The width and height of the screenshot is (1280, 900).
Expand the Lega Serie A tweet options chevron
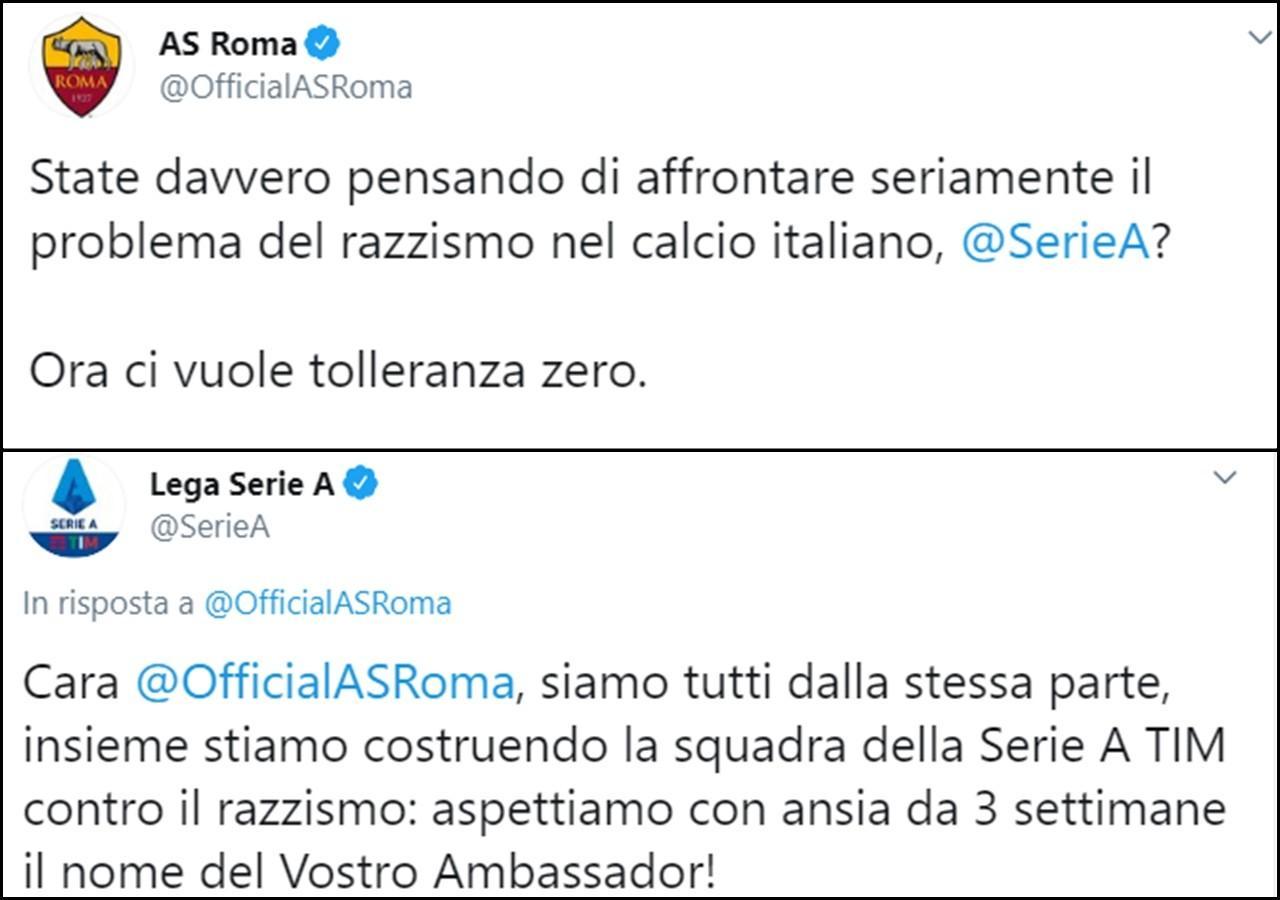point(1224,478)
